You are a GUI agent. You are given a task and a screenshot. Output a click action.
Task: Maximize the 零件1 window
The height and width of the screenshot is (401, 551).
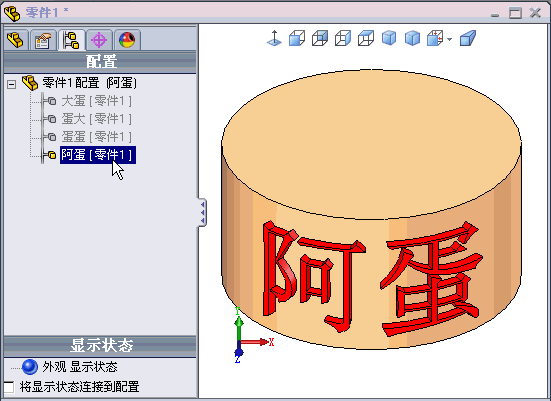pos(515,13)
